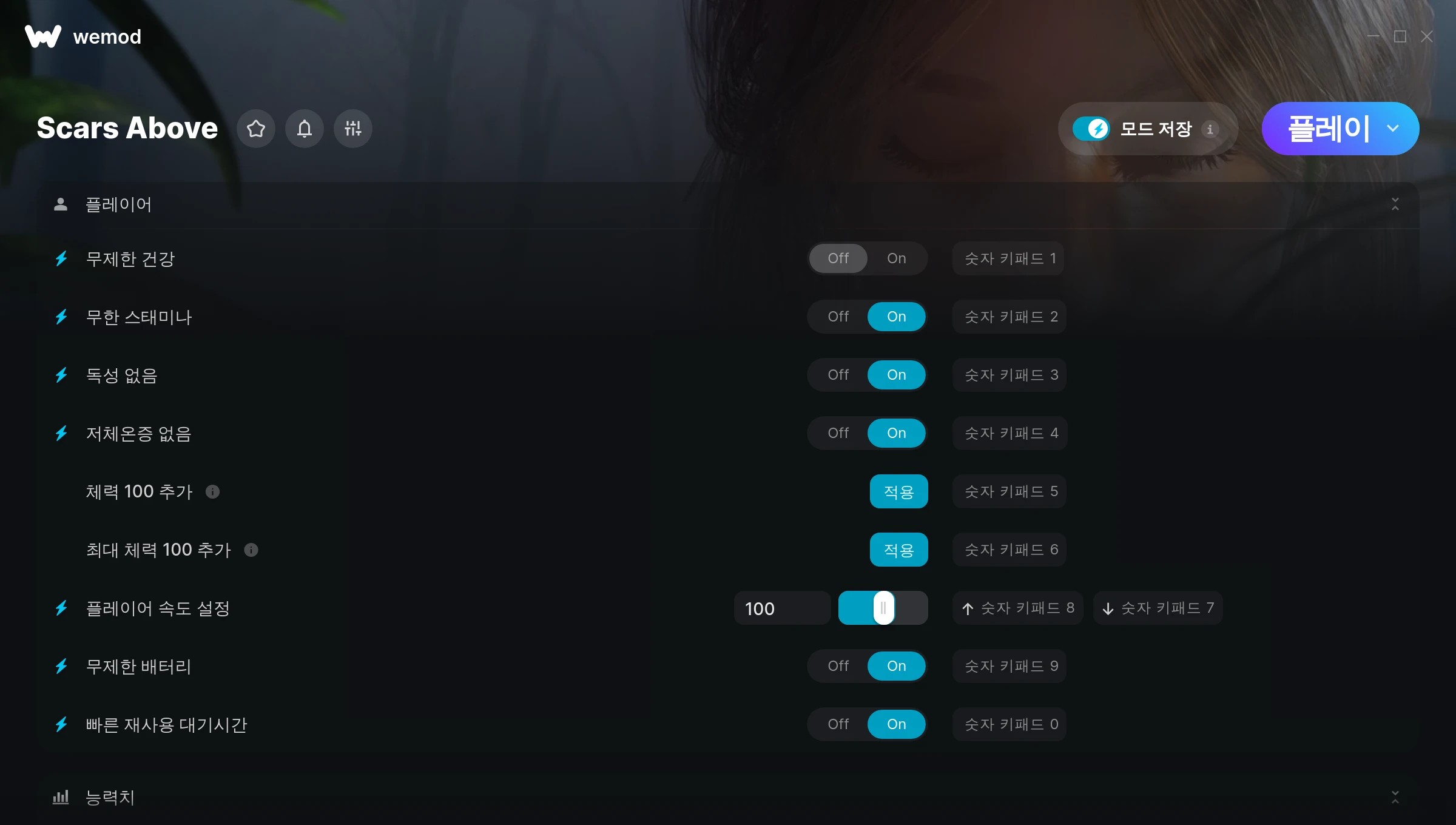Click the 숫자 키패드 3 hotkey button
Viewport: 1456px width, 825px height.
tap(1009, 375)
